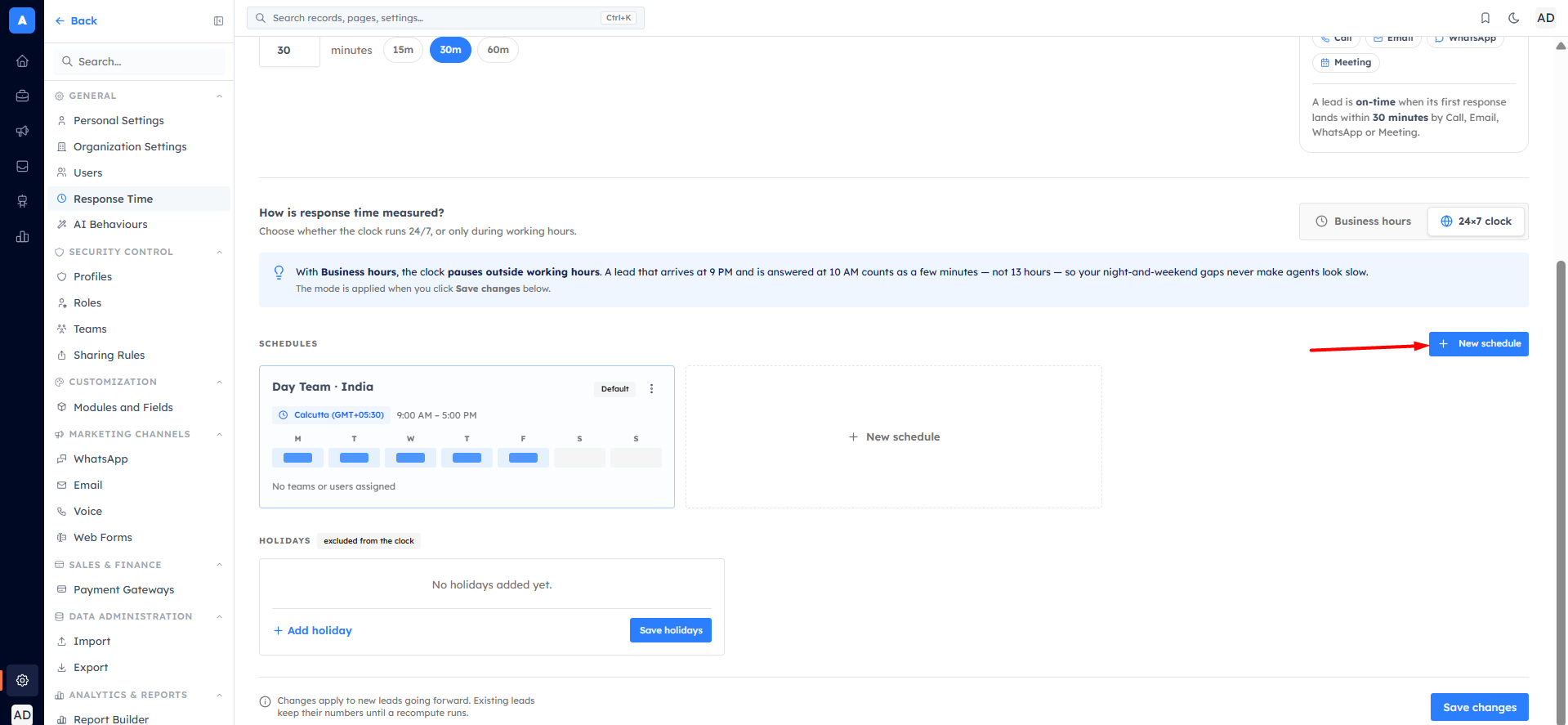1568x725 pixels.
Task: Switch measurement to Business hours
Action: coord(1363,222)
